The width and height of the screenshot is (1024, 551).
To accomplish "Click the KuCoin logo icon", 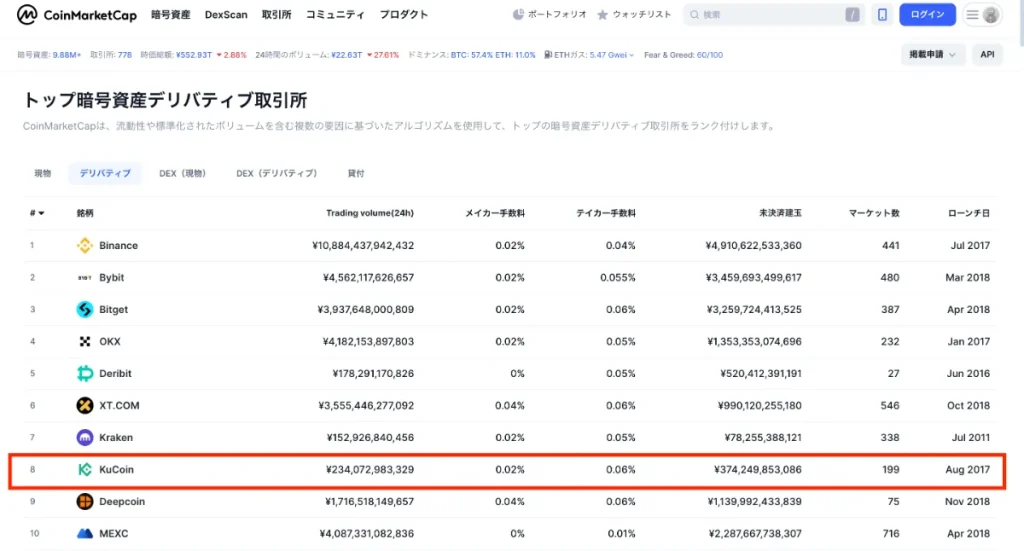I will pyautogui.click(x=85, y=469).
